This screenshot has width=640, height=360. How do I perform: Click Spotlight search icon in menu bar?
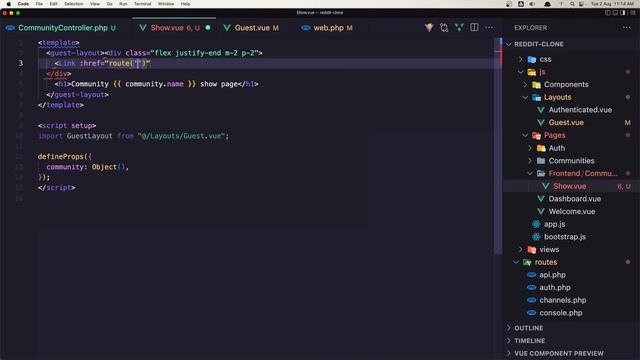click(572, 4)
